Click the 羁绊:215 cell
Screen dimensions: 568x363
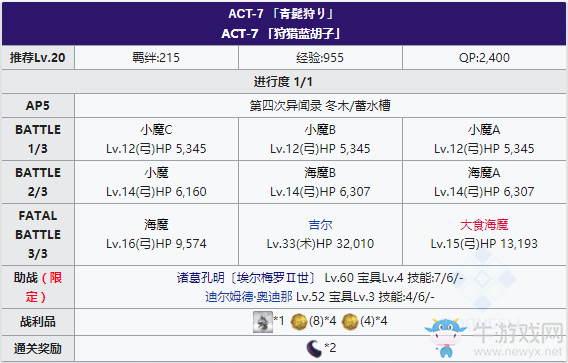pyautogui.click(x=156, y=58)
